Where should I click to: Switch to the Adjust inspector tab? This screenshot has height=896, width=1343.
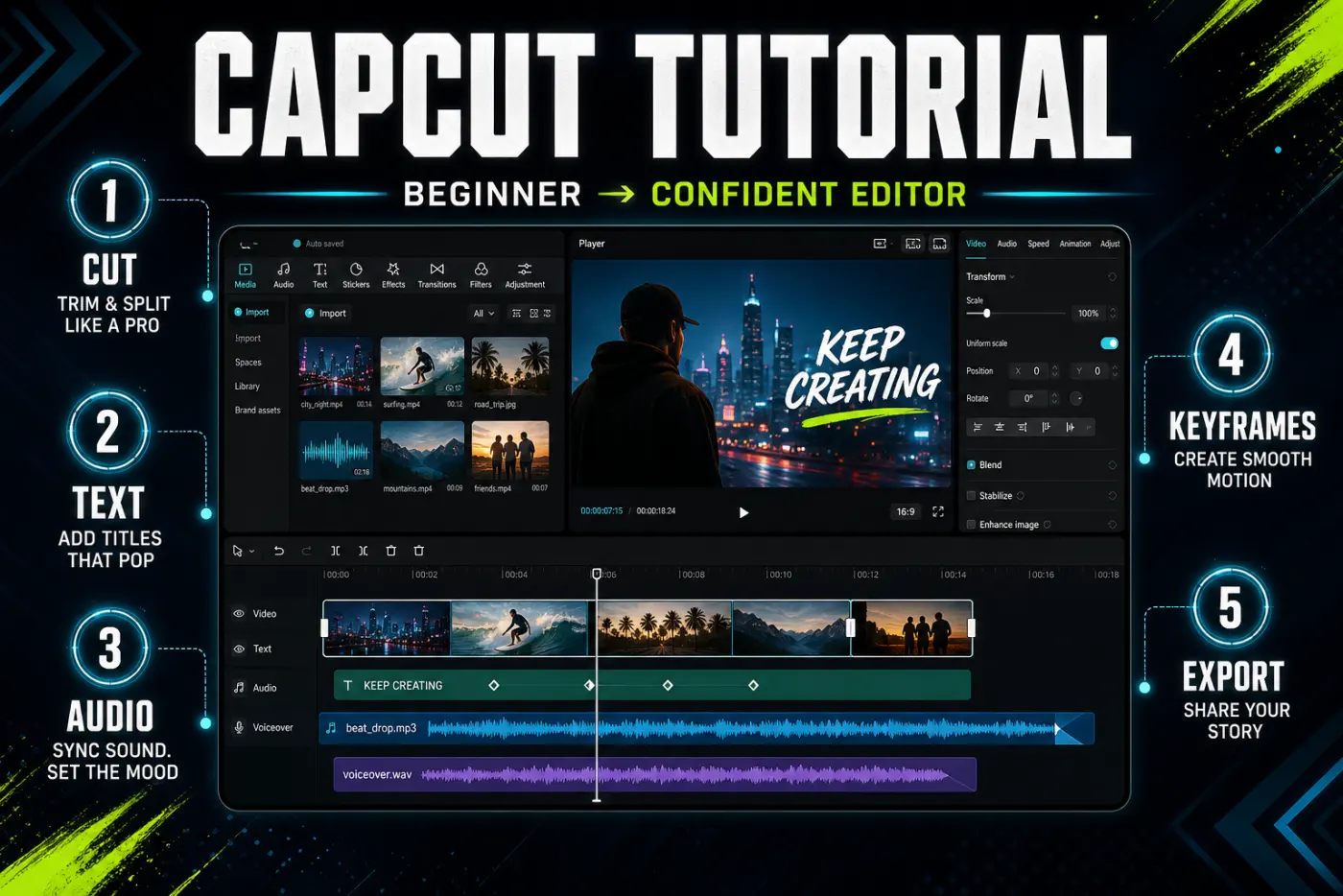1110,244
